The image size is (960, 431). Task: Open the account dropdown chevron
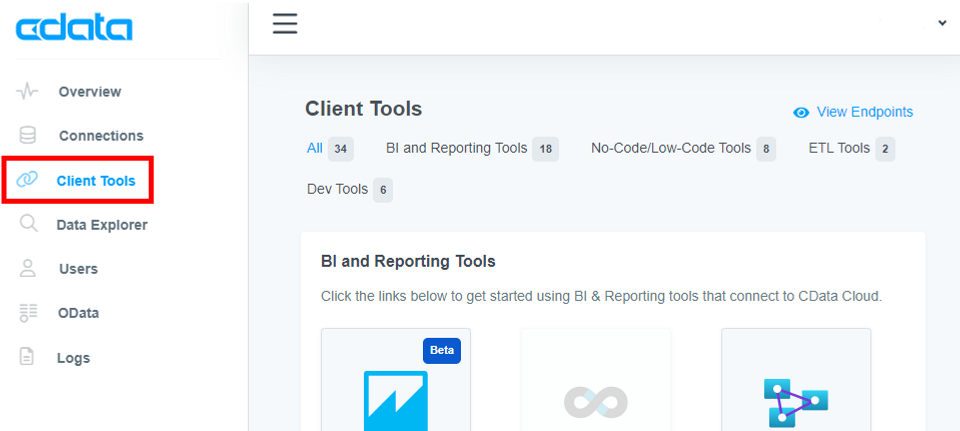point(942,23)
